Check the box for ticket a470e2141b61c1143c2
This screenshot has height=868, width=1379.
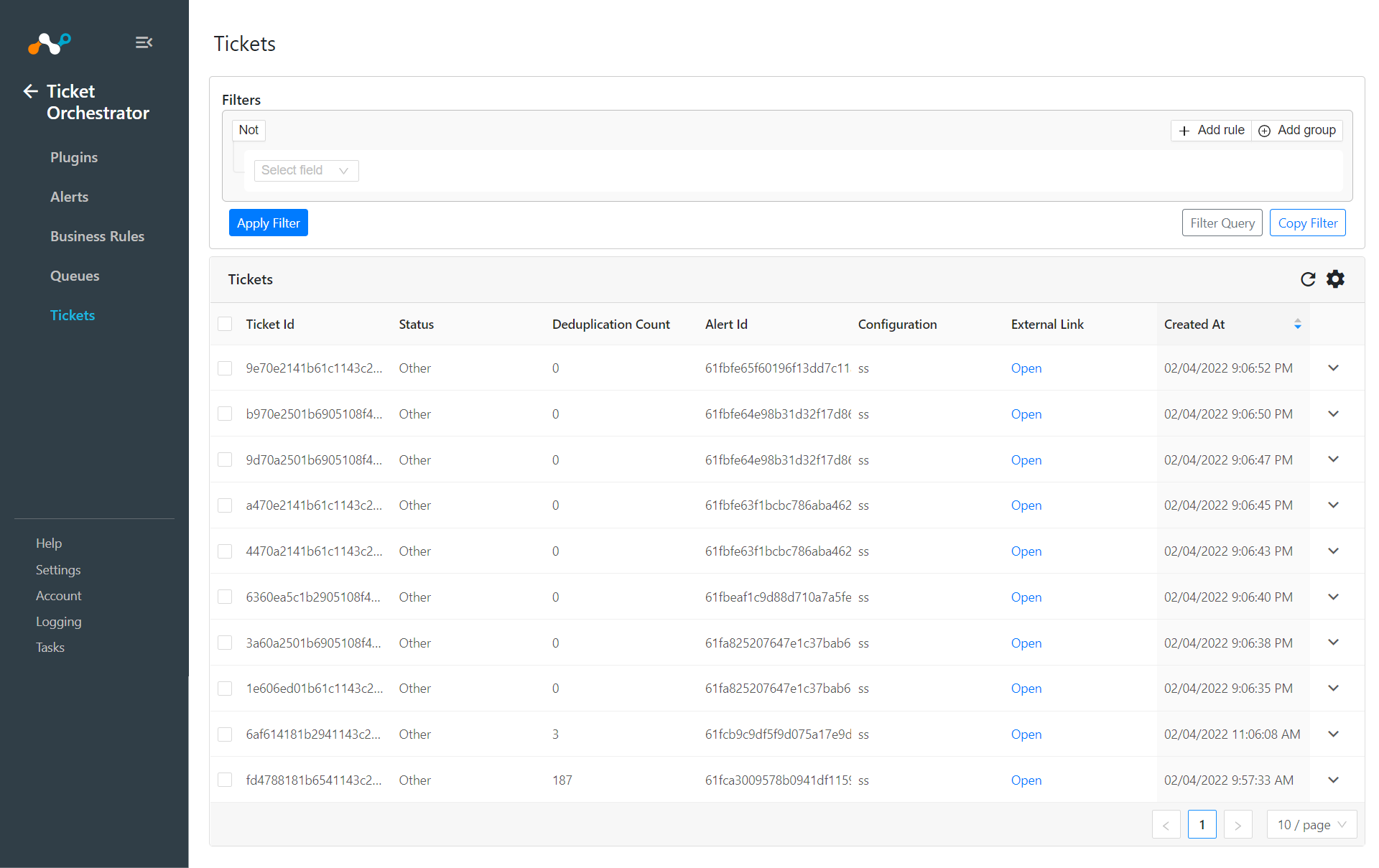pos(225,505)
